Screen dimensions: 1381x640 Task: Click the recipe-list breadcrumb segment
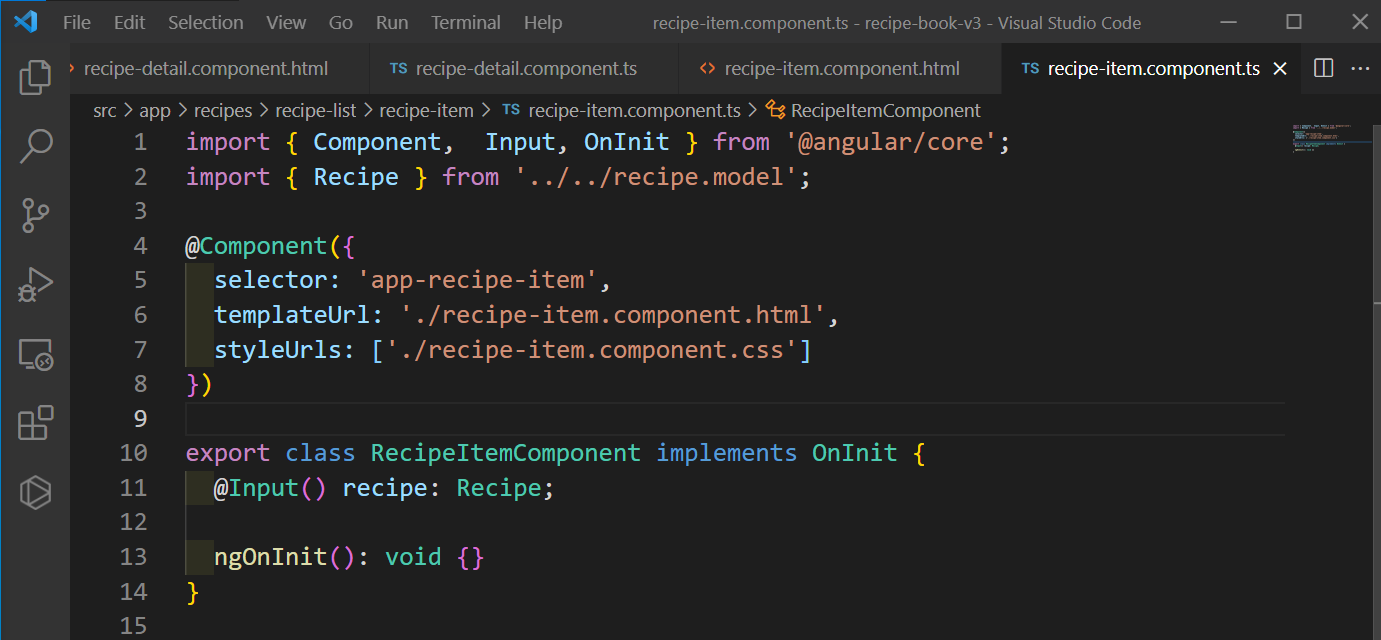pyautogui.click(x=316, y=110)
